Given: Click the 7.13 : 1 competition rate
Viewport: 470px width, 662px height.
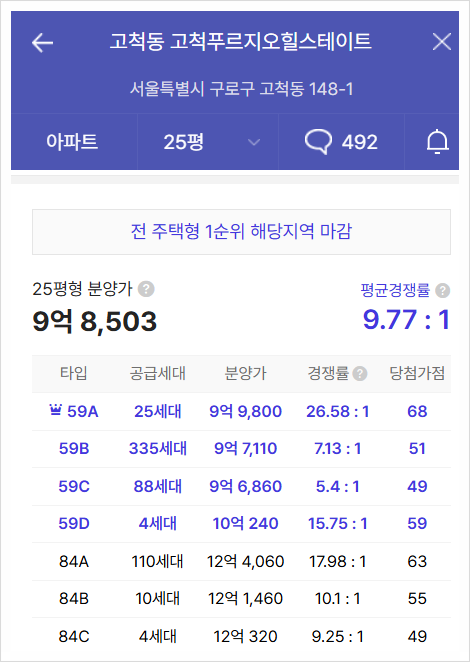Looking at the screenshot, I should point(338,448).
